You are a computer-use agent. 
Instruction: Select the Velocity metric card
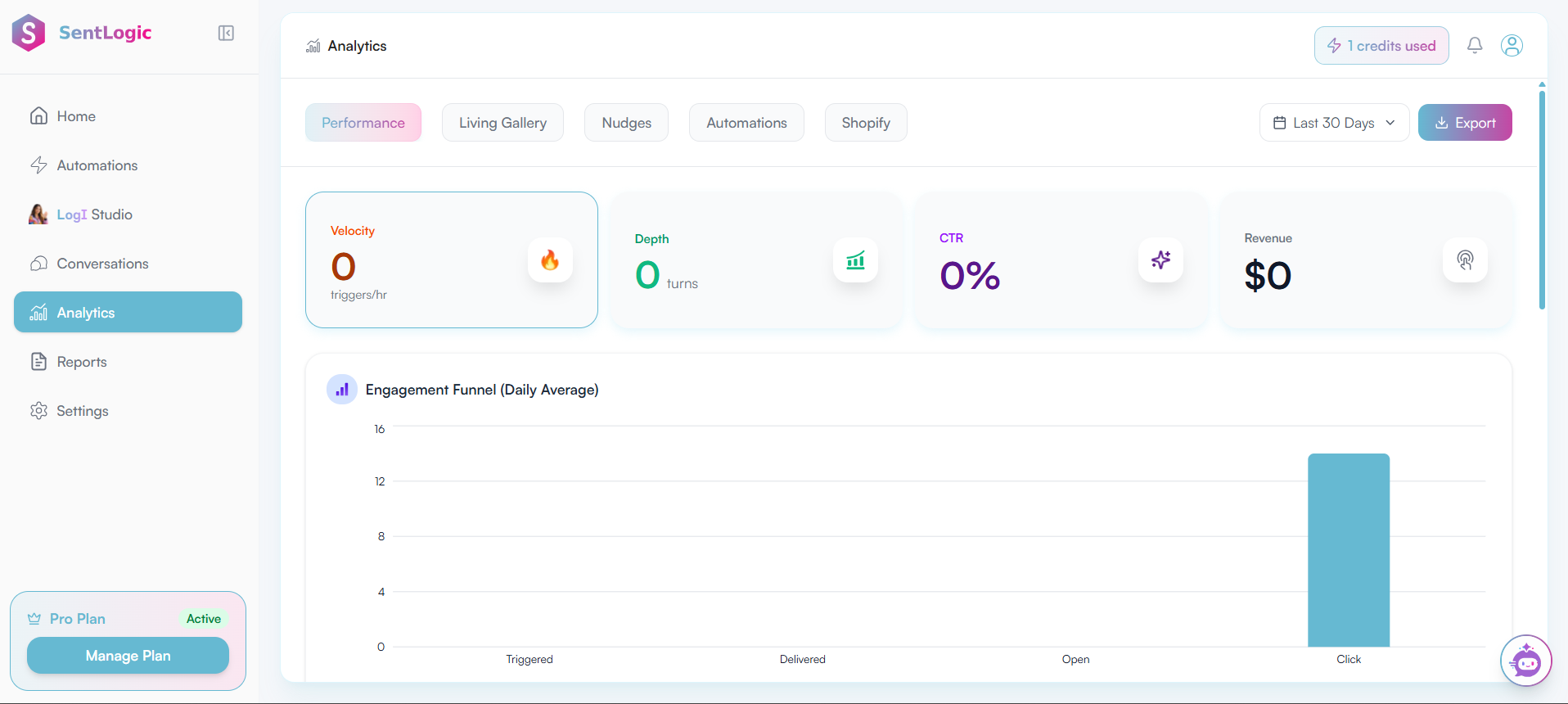click(x=452, y=260)
